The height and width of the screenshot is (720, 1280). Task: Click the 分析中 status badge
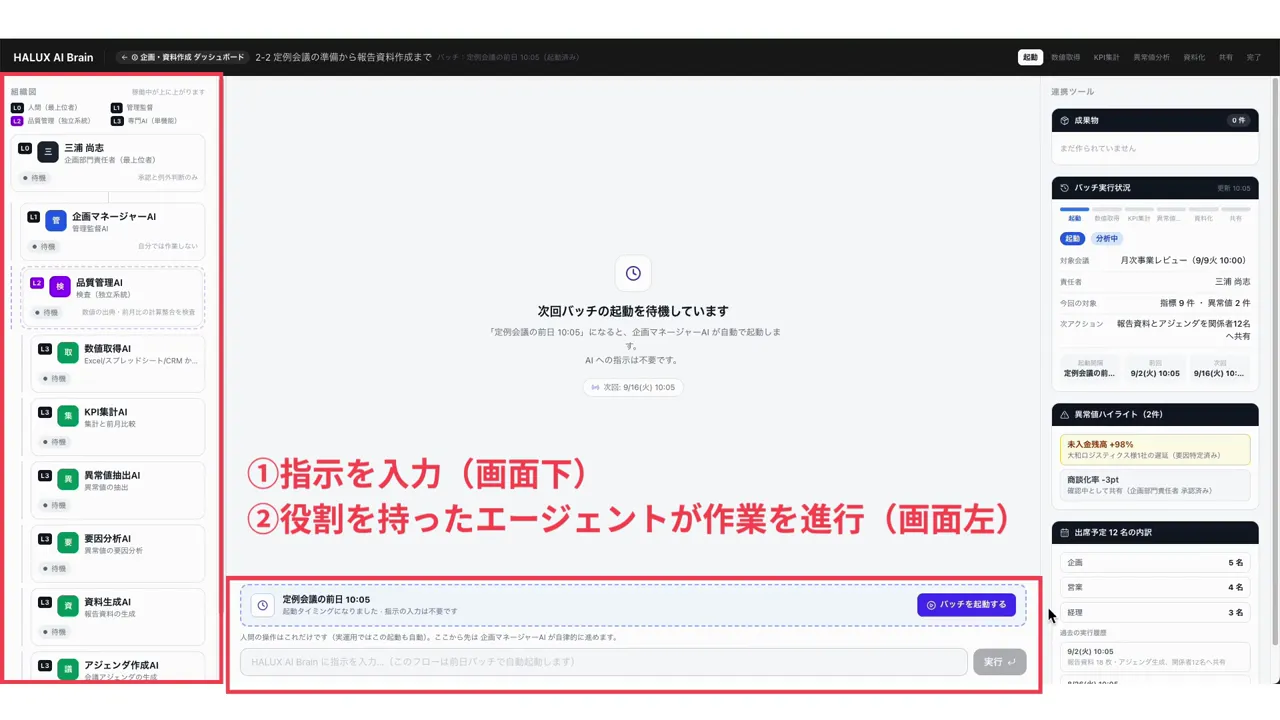(1107, 239)
